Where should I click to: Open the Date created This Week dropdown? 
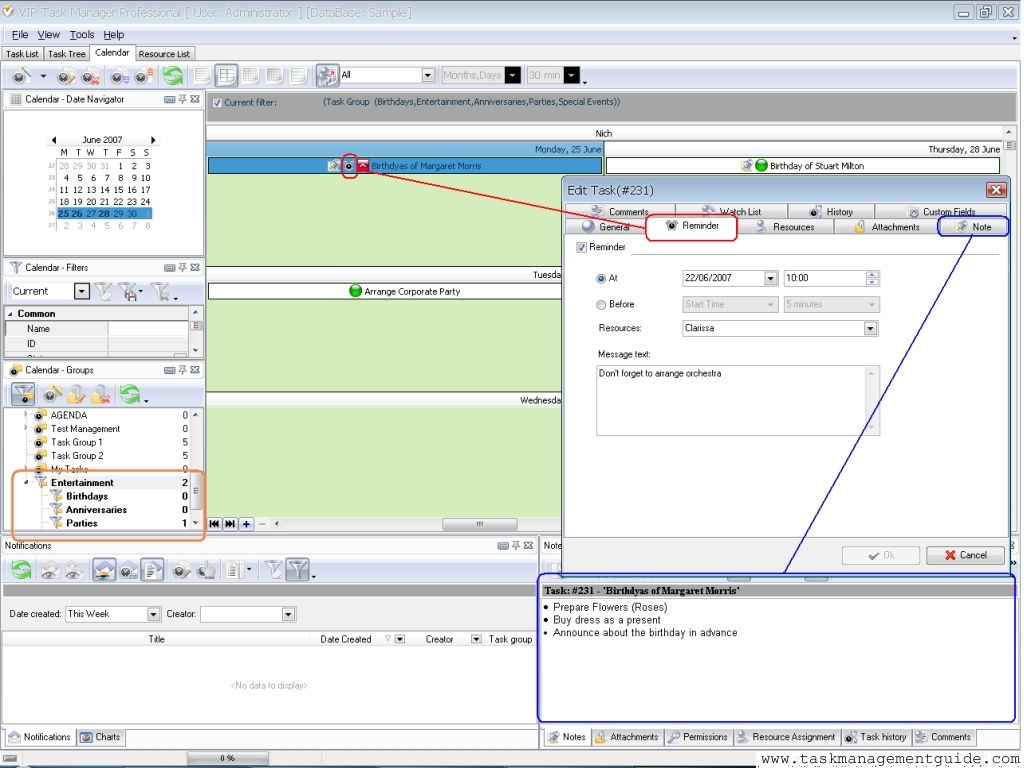(x=153, y=615)
